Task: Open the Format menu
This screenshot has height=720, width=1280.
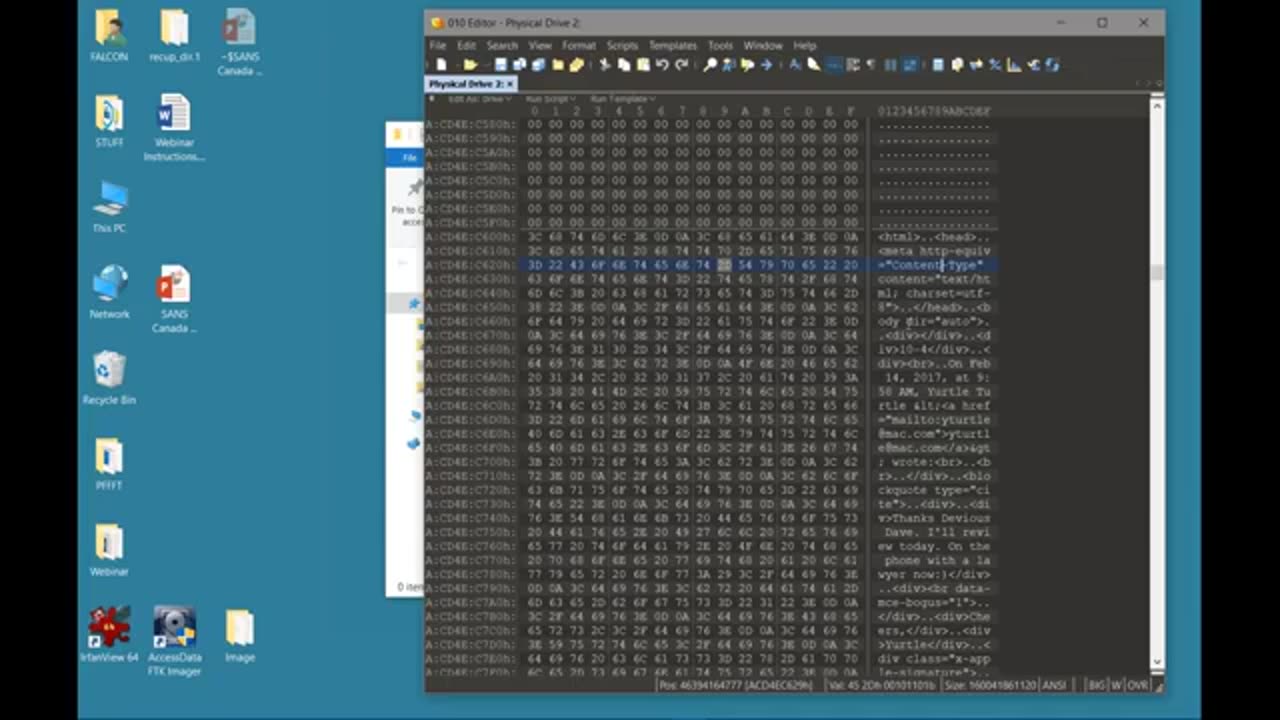Action: tap(578, 45)
